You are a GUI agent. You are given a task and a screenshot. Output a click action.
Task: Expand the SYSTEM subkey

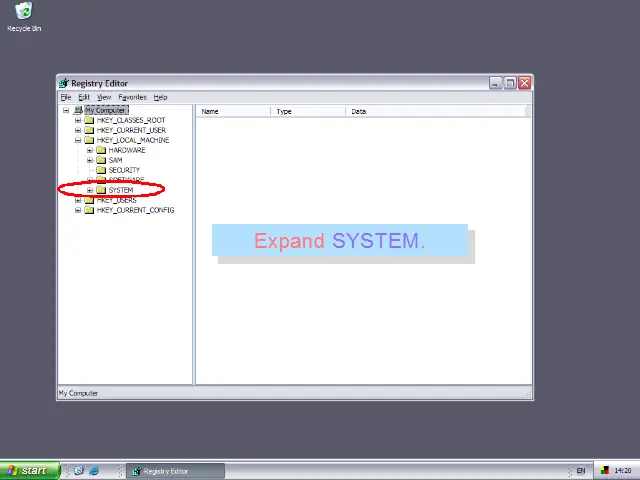[x=90, y=190]
